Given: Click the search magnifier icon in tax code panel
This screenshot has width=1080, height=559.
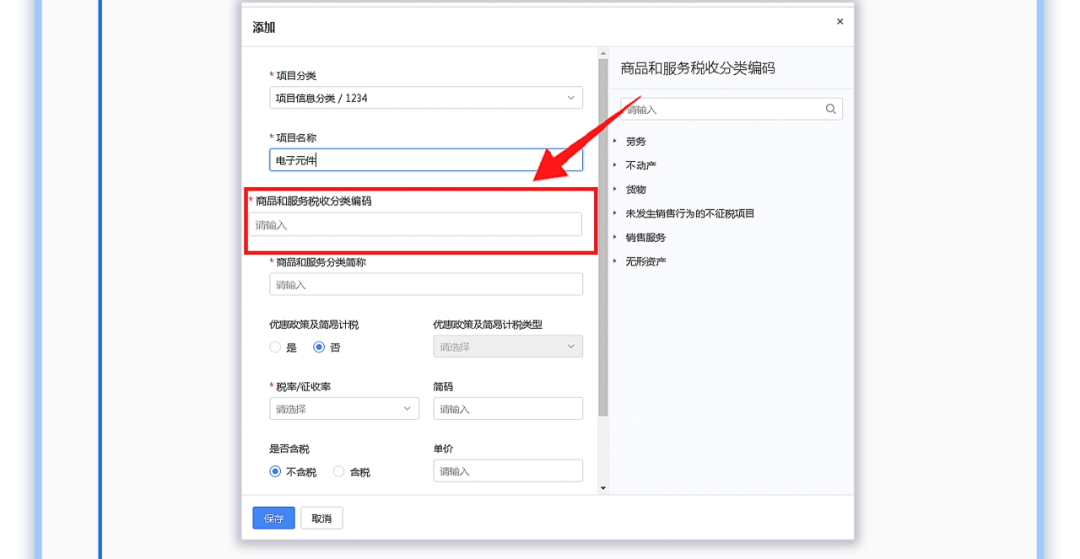Looking at the screenshot, I should [x=830, y=109].
